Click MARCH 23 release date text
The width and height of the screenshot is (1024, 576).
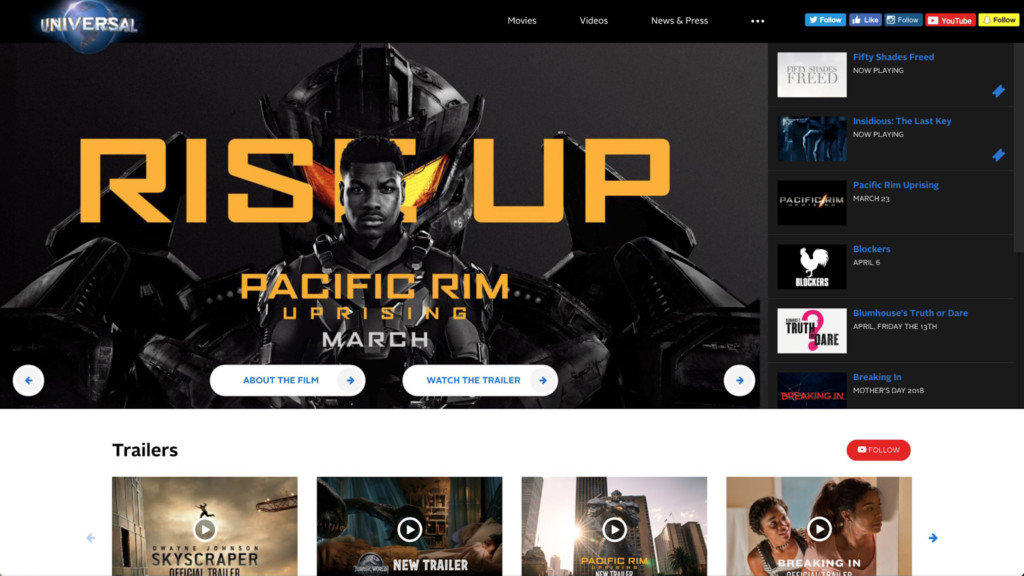[871, 199]
